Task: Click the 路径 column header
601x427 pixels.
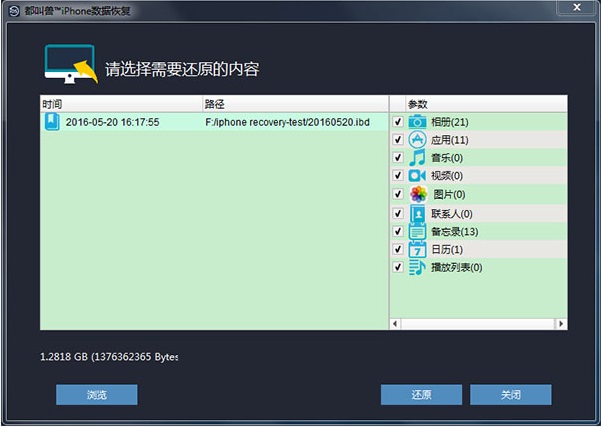Action: (x=296, y=104)
